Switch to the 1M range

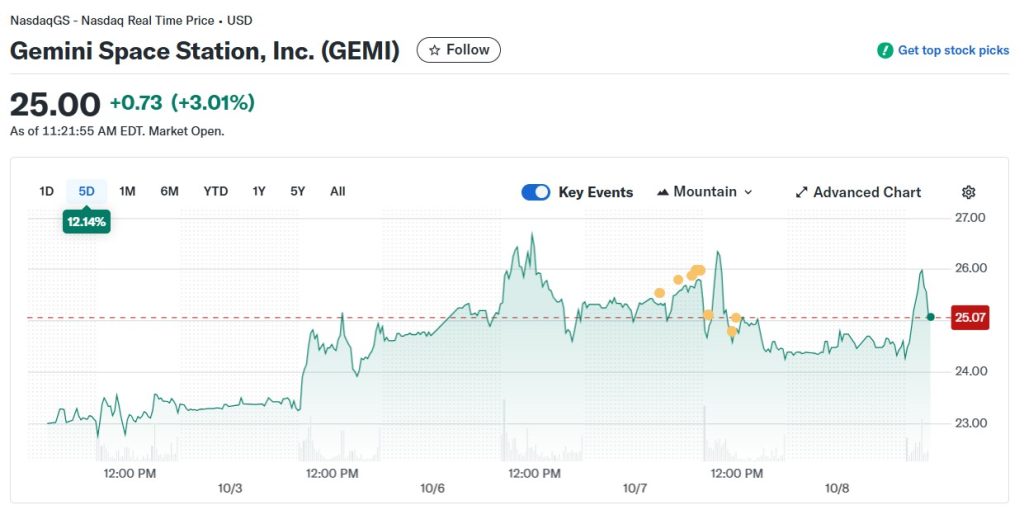pos(127,191)
